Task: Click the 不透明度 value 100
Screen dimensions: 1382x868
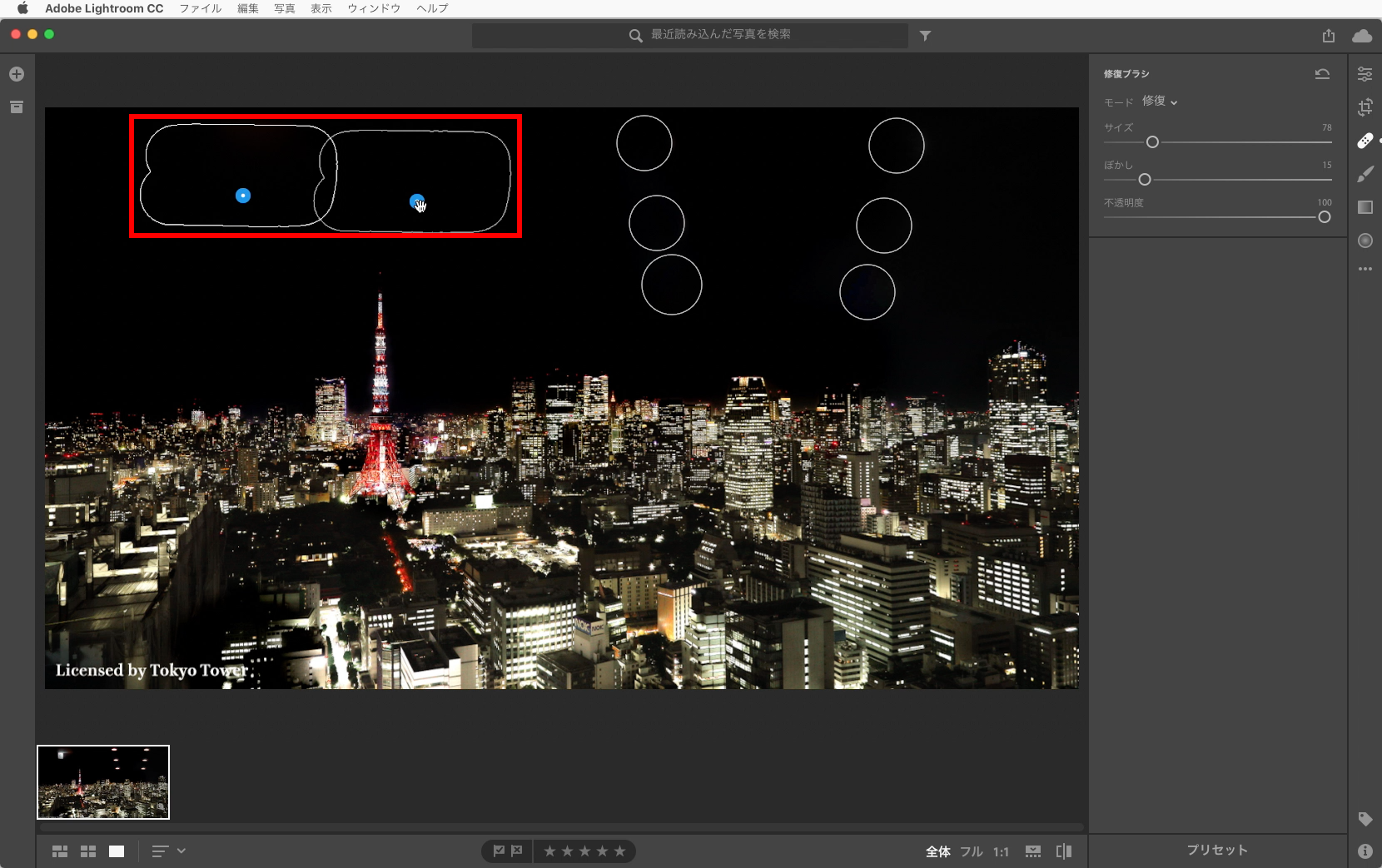Action: coord(1325,202)
